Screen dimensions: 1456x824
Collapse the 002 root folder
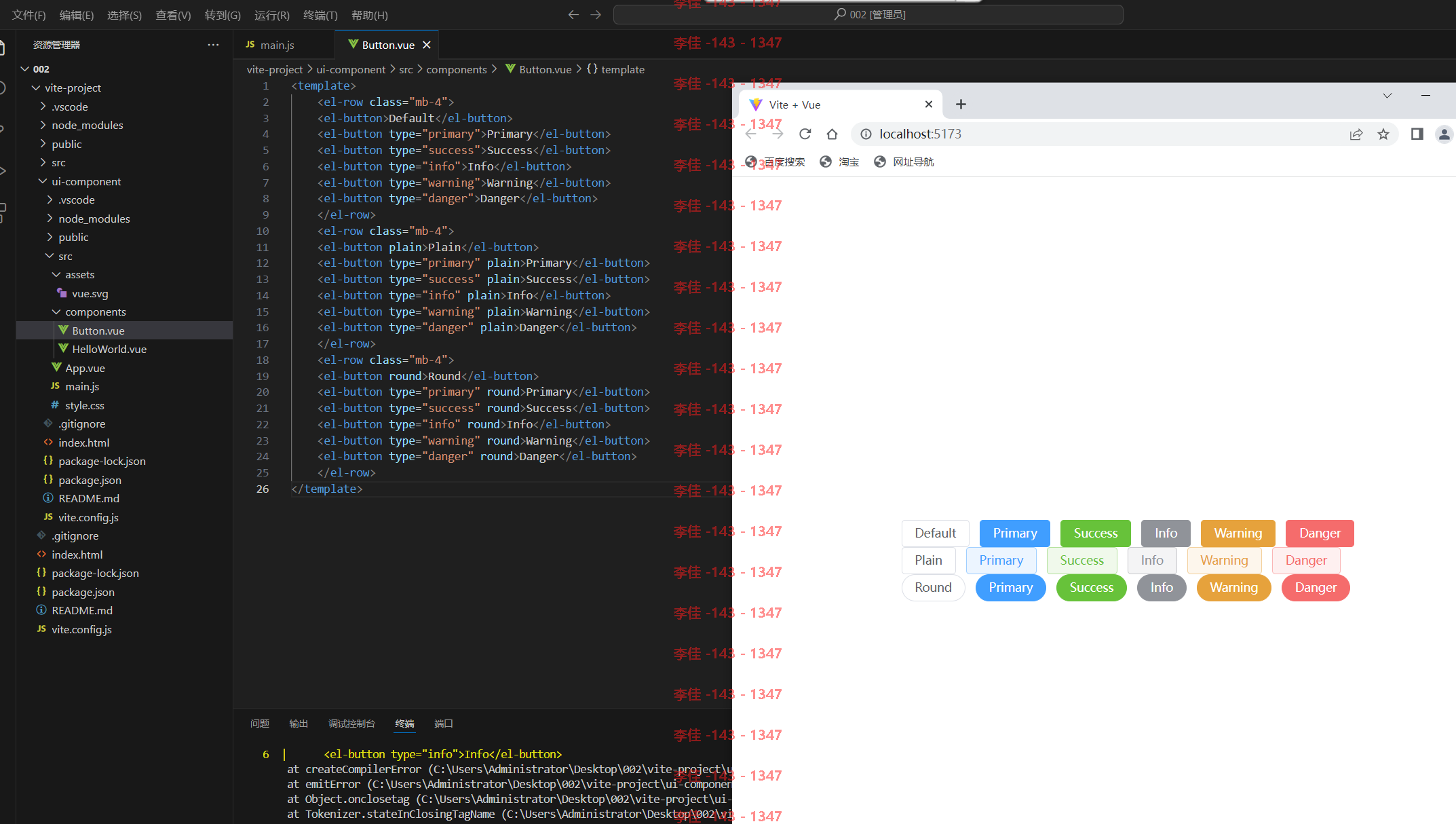click(124, 69)
